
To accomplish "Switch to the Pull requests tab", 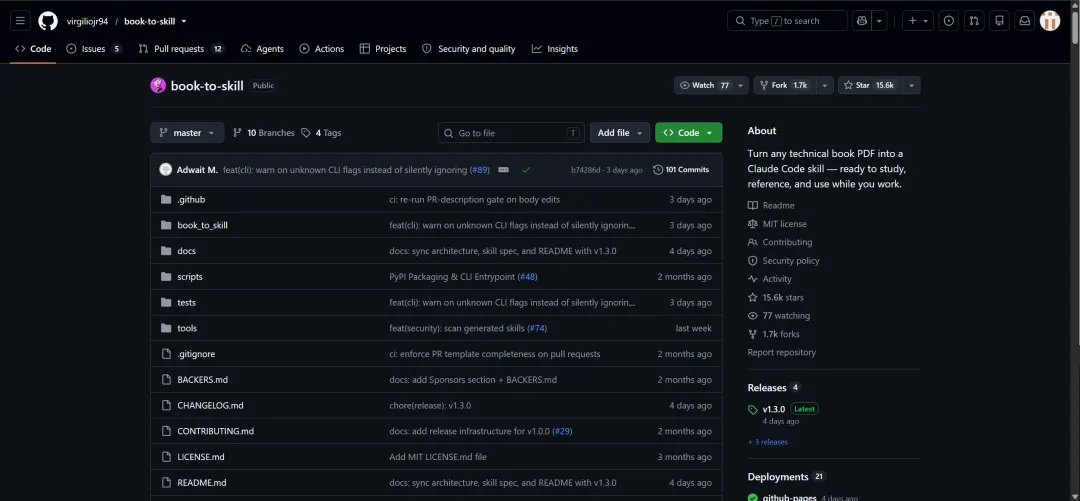I will click(182, 49).
